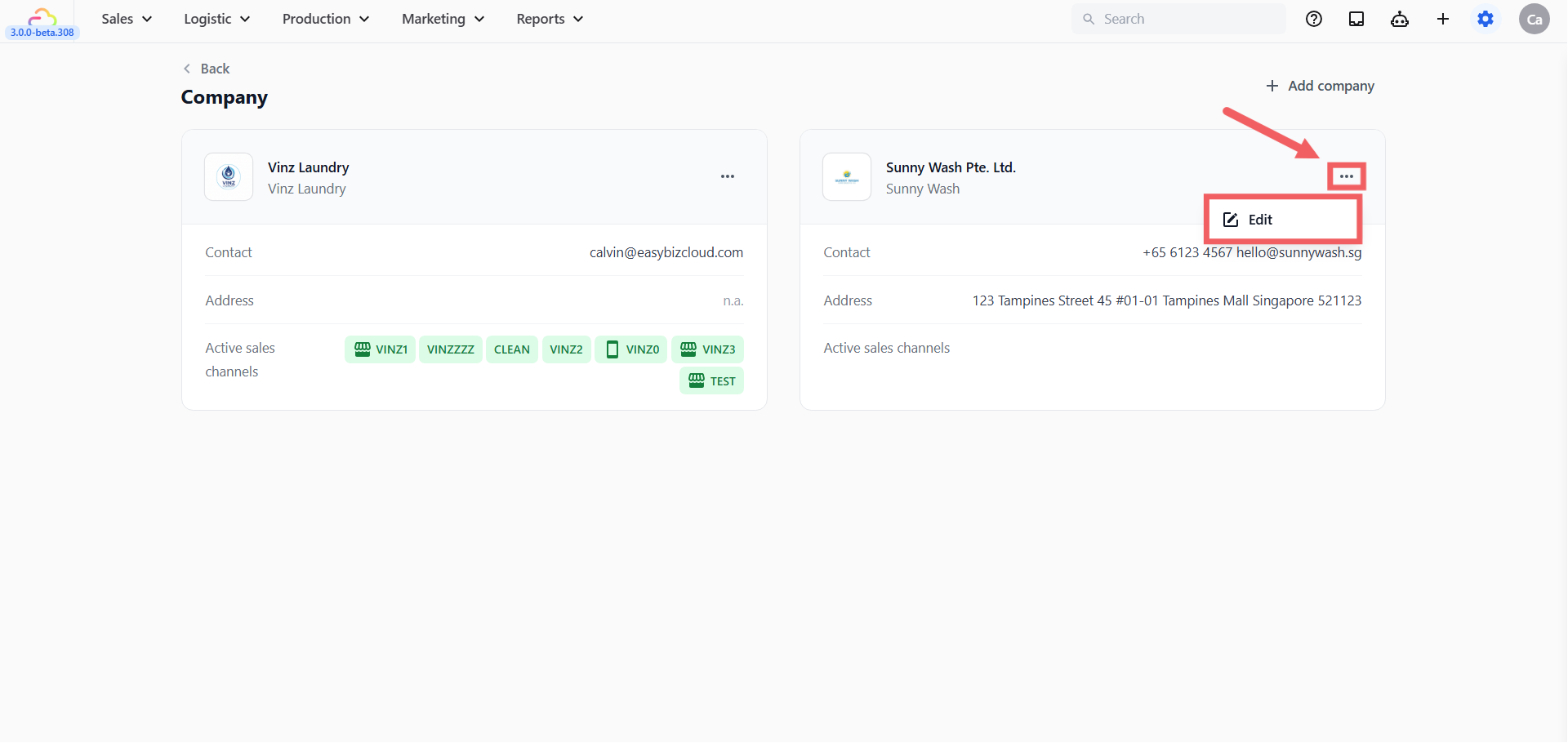Click the calvin@easybizcloud.com contact email
Screen dimensions: 1568x743
pos(666,252)
